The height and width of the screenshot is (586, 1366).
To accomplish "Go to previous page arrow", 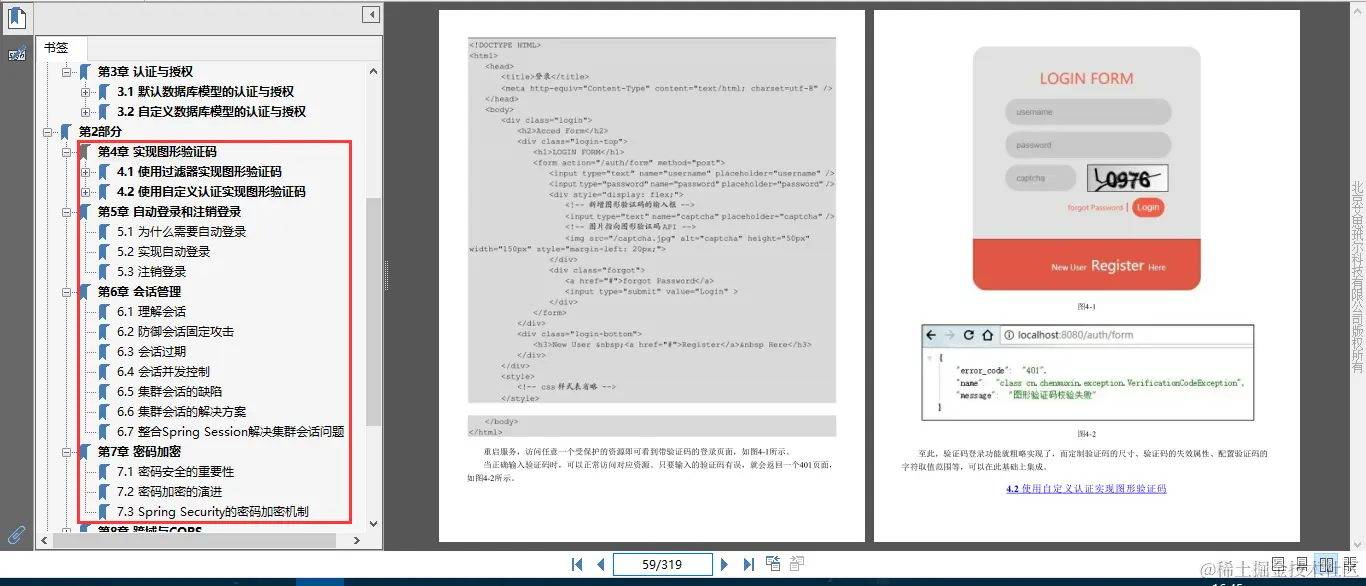I will pos(600,563).
